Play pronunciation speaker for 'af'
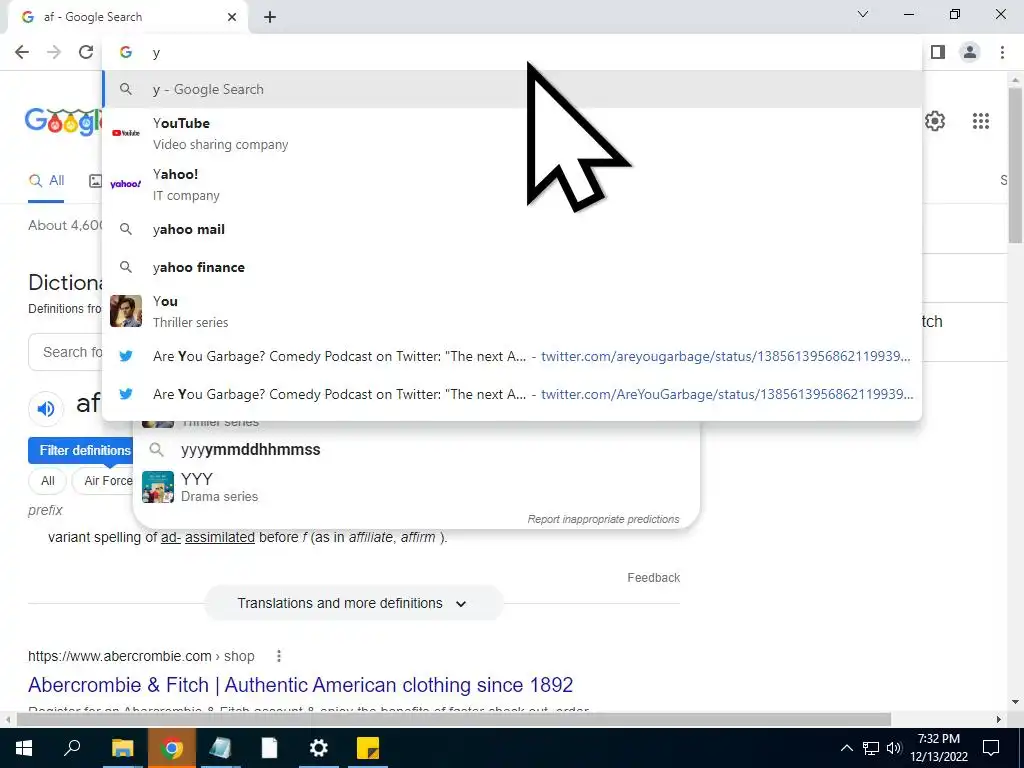 [x=46, y=409]
